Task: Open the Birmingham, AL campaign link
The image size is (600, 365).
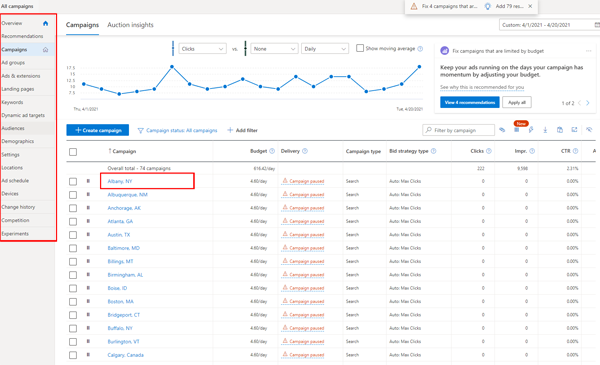Action: coord(125,275)
